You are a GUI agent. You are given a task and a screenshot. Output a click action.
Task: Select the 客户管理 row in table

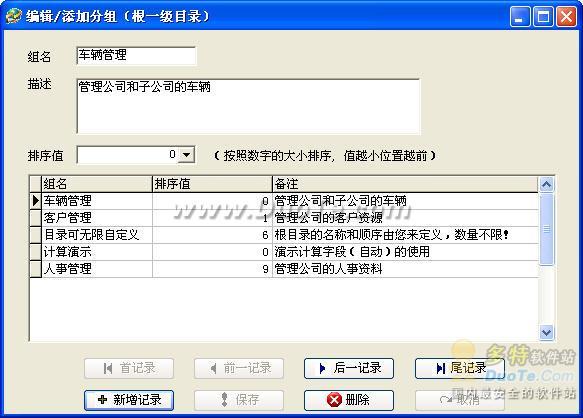[x=290, y=218]
